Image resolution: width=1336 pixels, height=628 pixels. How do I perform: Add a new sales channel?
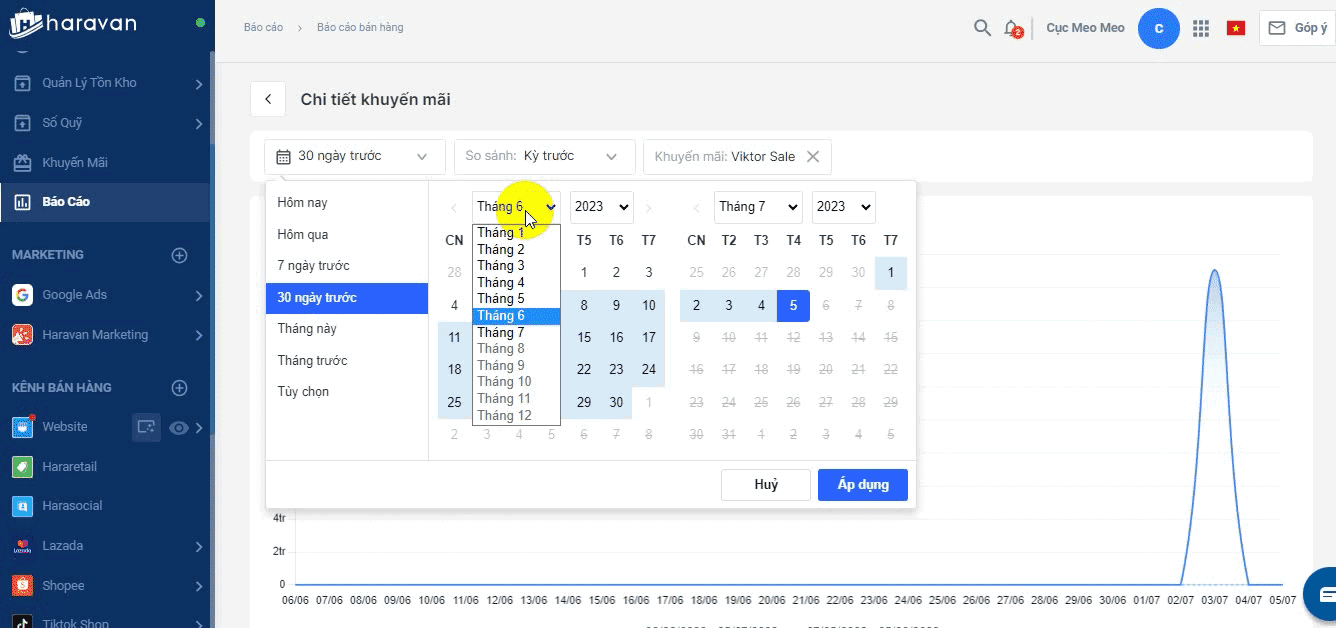pos(180,388)
